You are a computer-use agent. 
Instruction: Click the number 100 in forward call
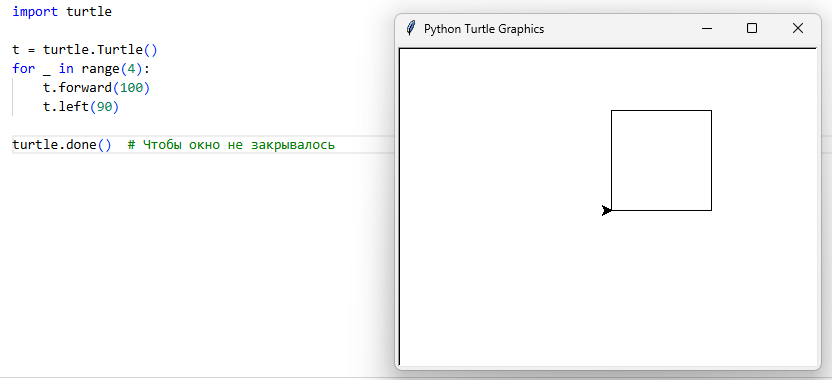(131, 88)
